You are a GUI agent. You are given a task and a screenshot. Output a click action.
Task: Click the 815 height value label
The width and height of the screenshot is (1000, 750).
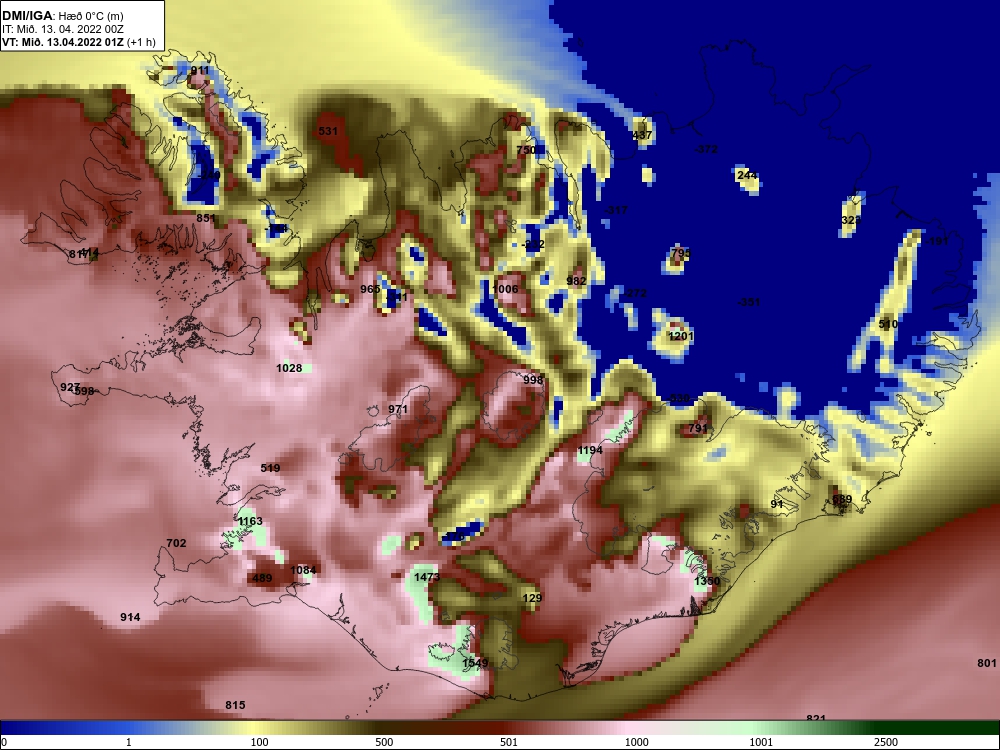click(x=235, y=705)
